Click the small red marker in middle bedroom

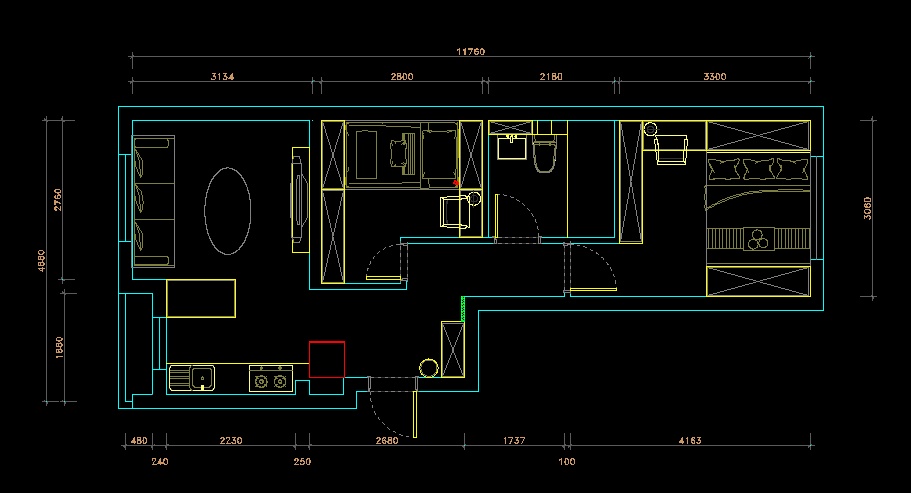point(457,183)
